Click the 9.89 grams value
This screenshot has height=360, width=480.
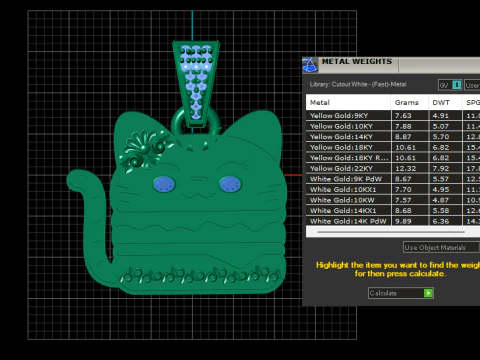click(403, 221)
